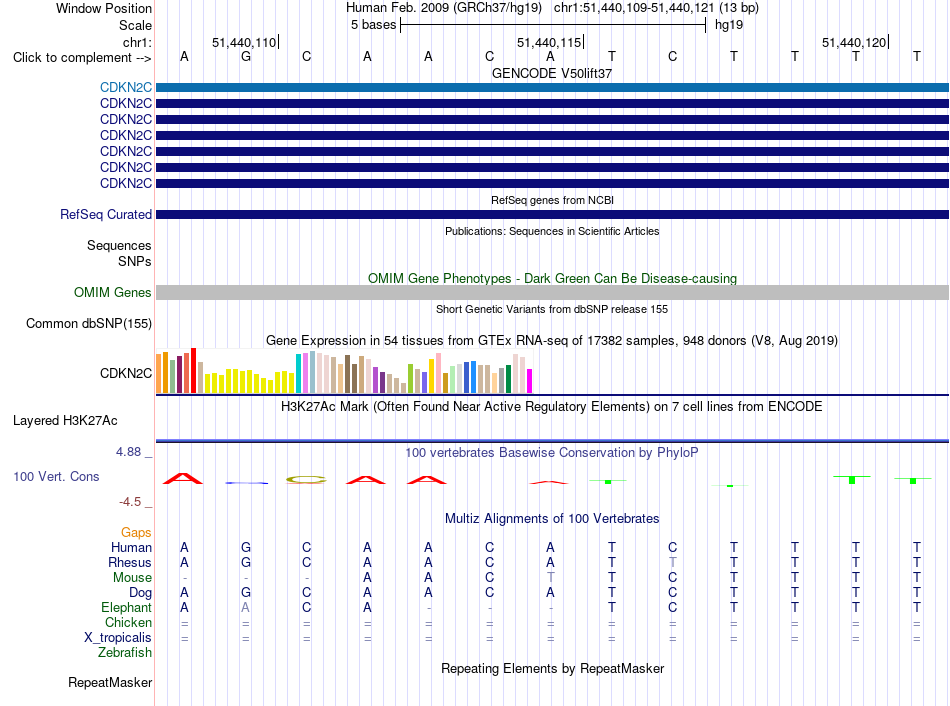Click the 4.88 PhyloP upper limit value

(128, 452)
